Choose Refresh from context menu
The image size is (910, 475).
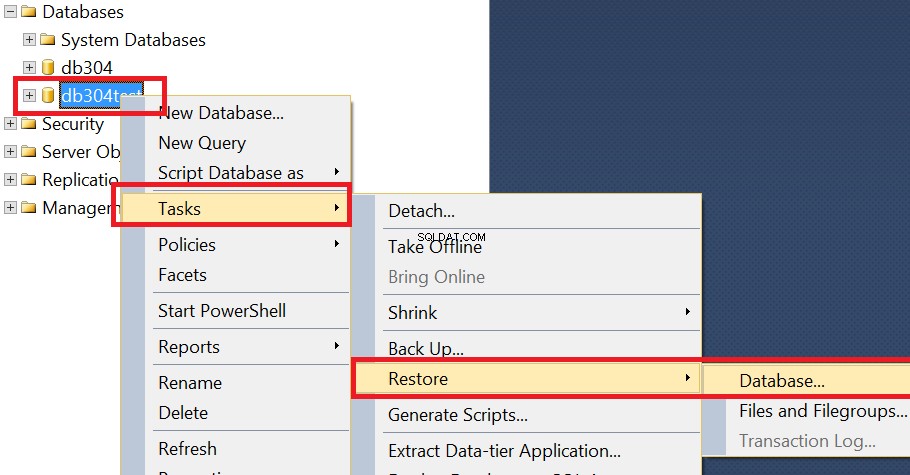(235, 449)
